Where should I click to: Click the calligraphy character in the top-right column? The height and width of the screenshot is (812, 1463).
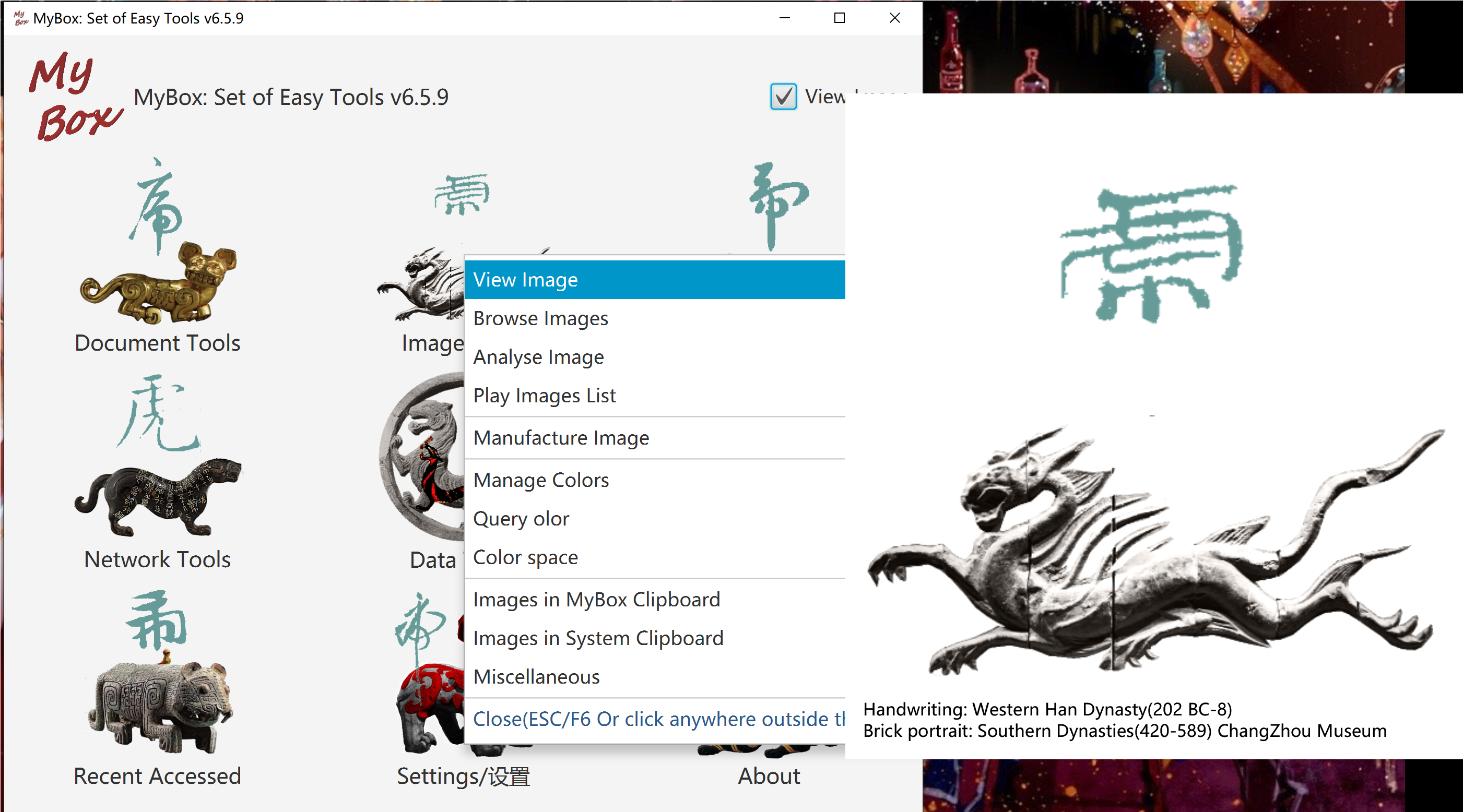tap(778, 206)
